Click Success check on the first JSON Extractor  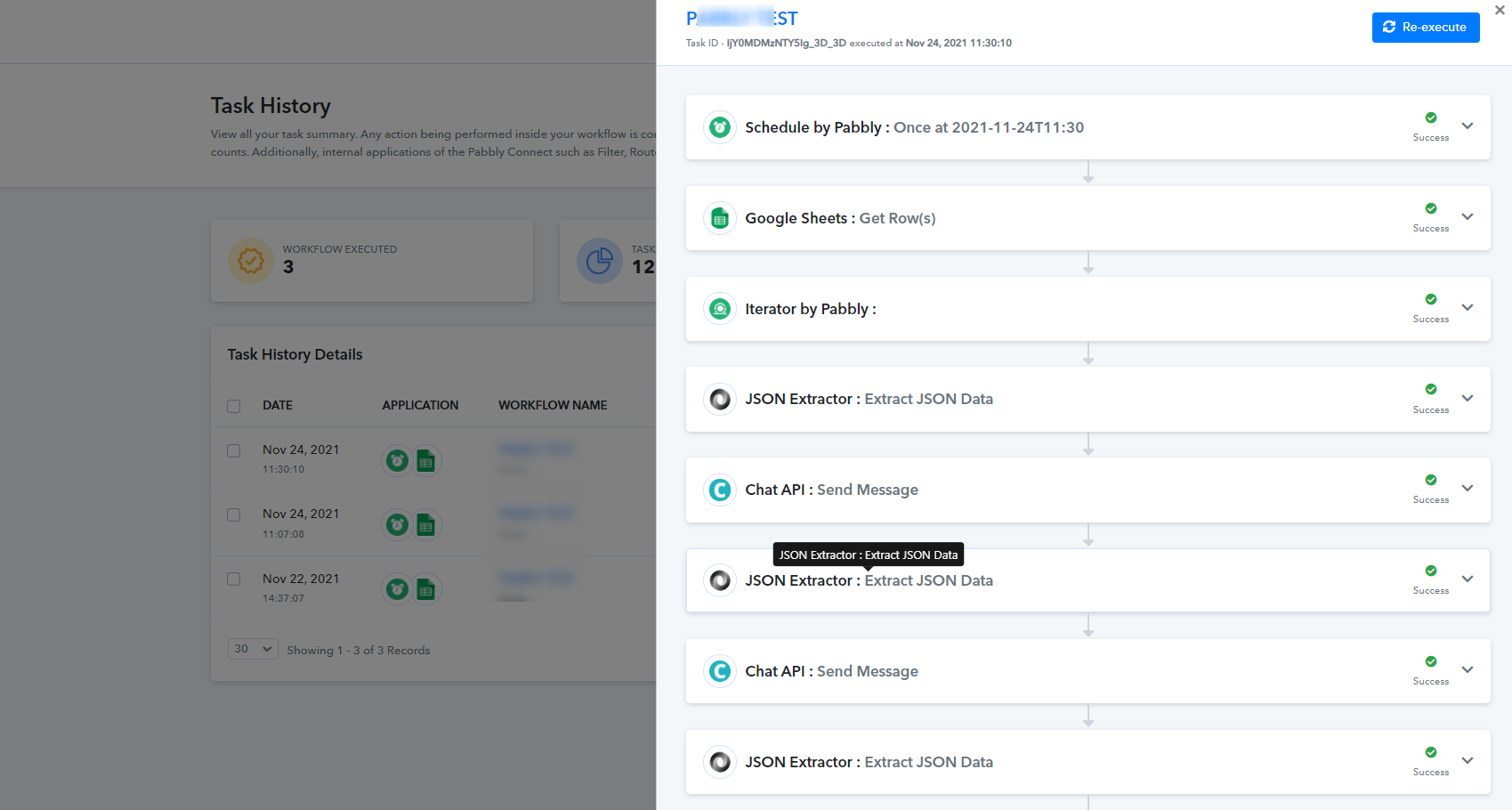click(x=1431, y=389)
